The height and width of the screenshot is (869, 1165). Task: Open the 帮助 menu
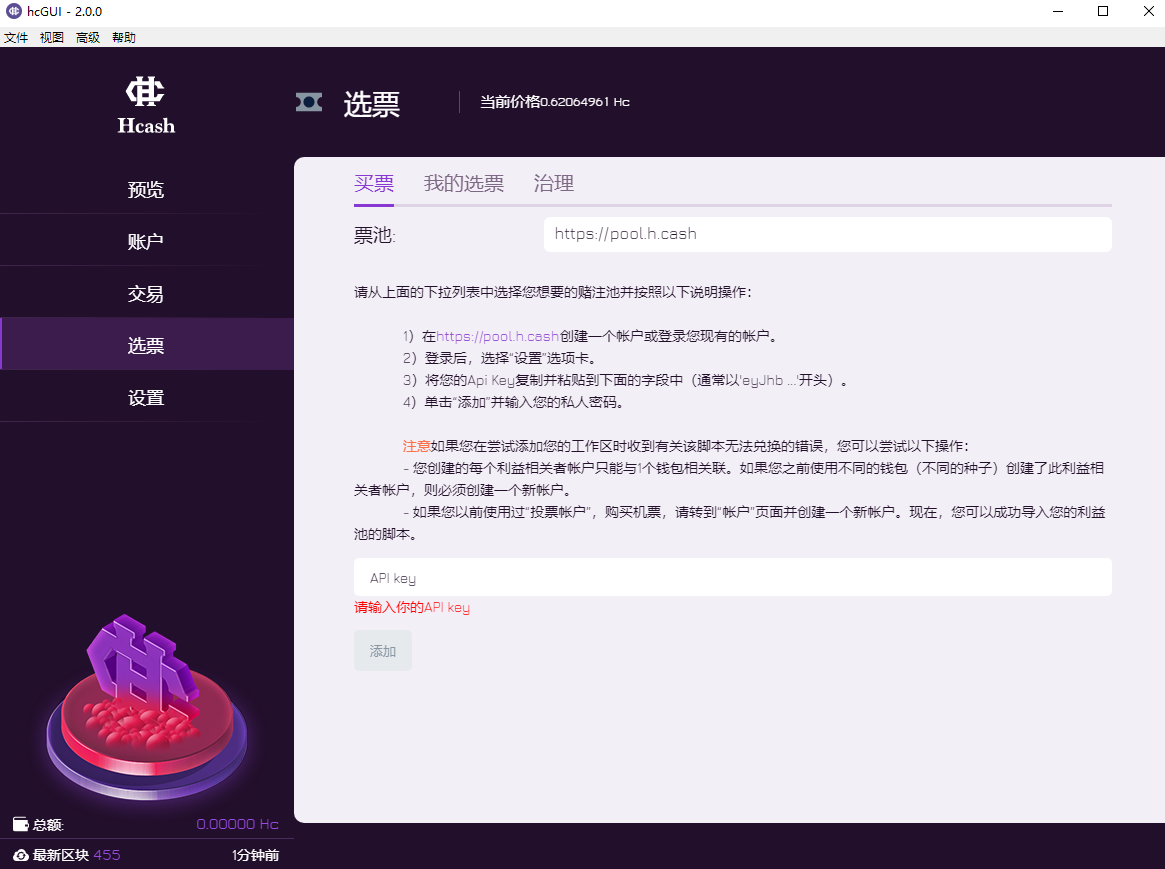(x=124, y=37)
